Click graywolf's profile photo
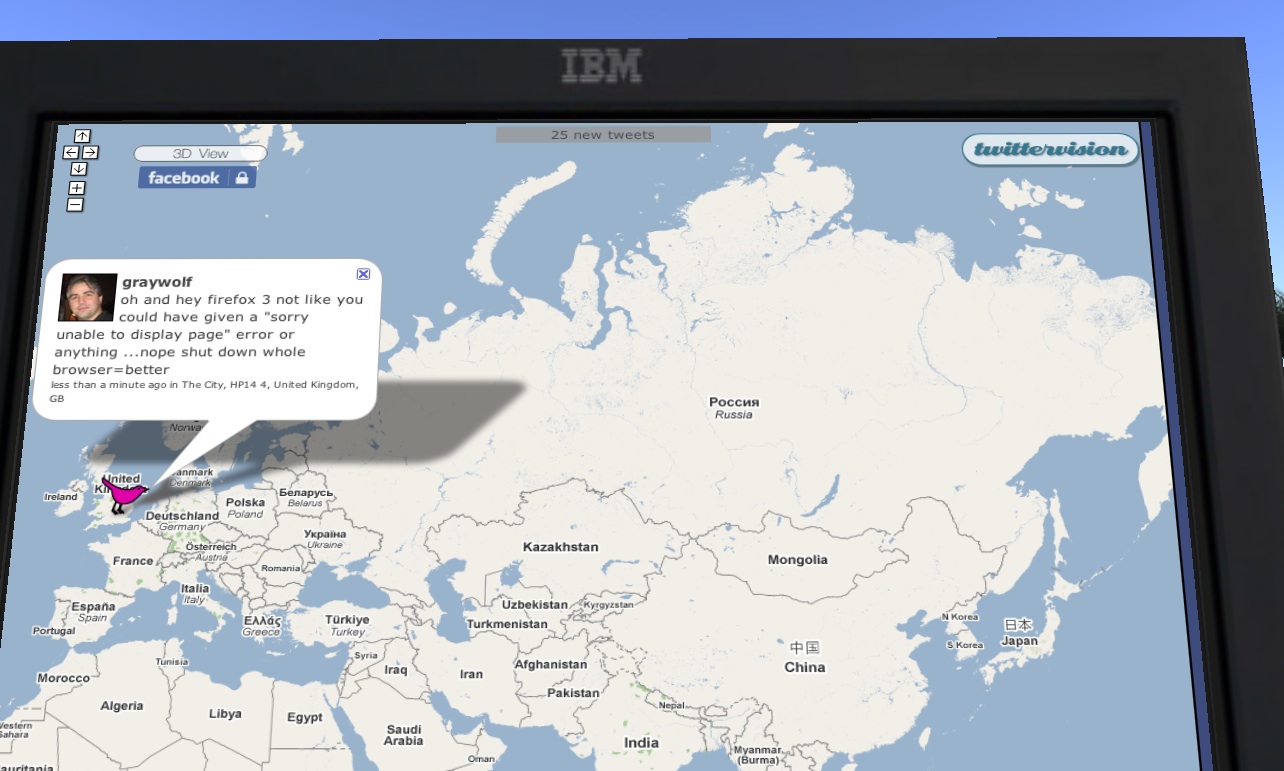 87,298
